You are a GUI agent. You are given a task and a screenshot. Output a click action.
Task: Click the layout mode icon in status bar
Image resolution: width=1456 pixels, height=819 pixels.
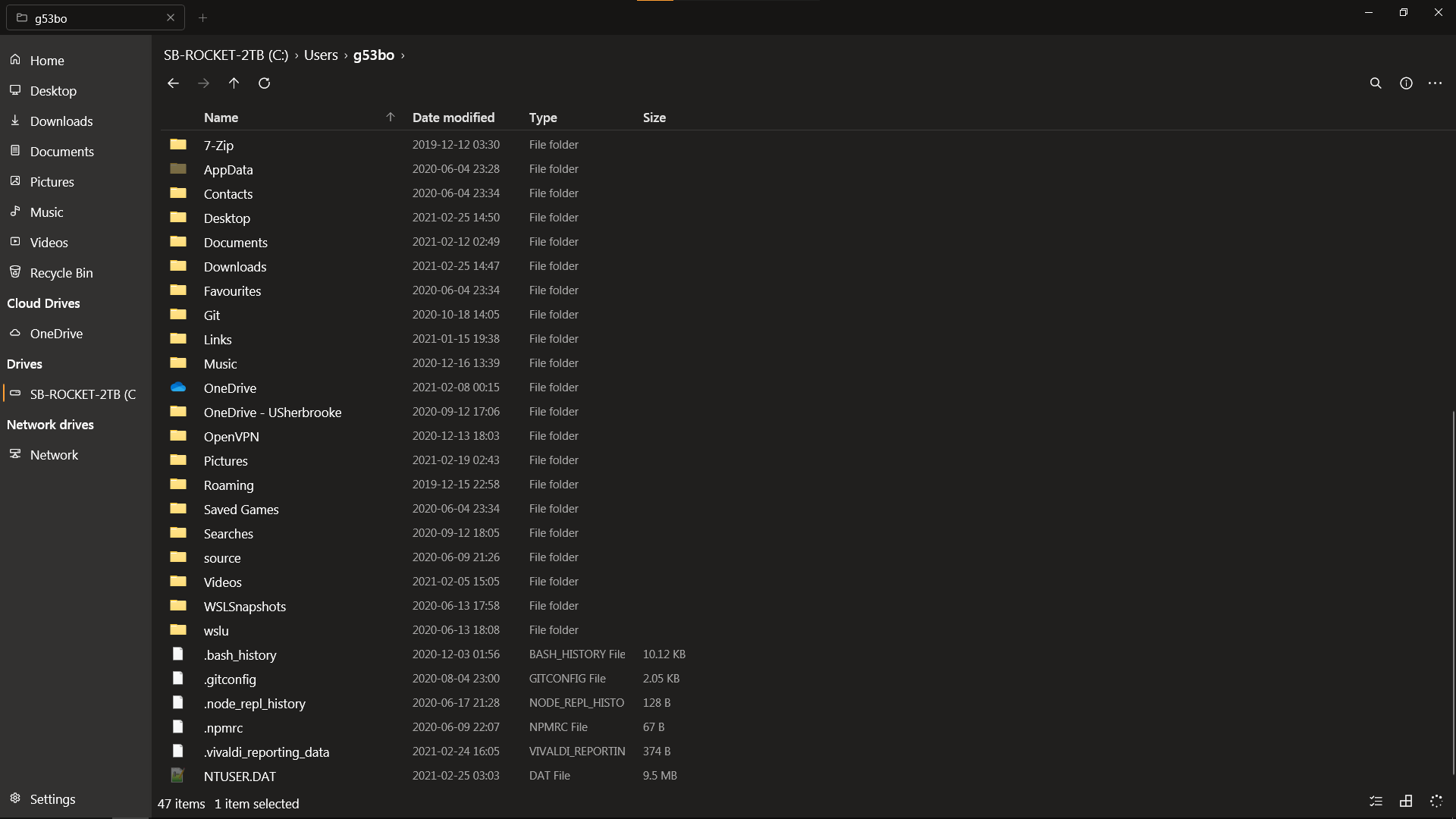(x=1406, y=801)
